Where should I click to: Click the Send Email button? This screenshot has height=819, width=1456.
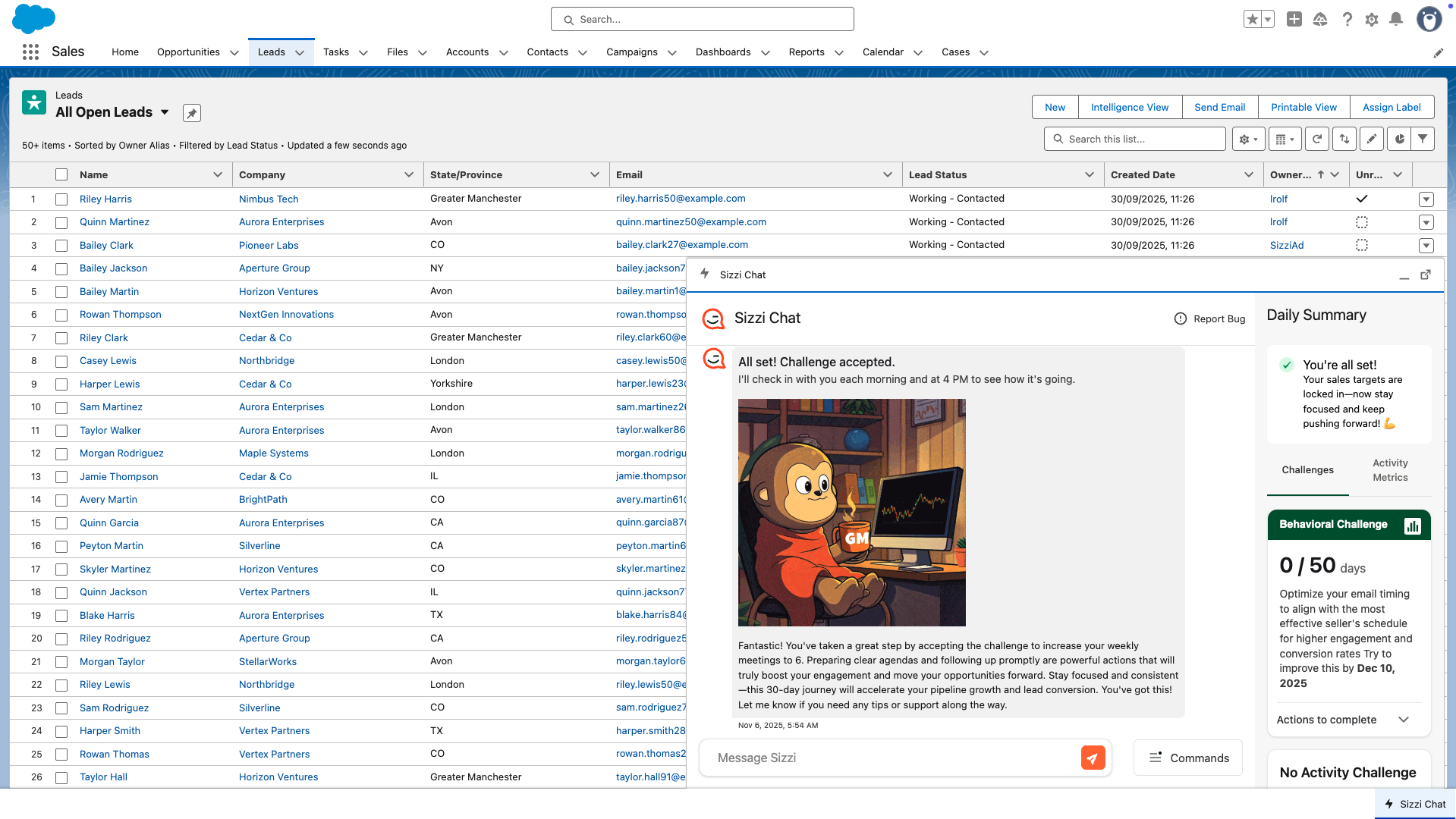click(1219, 107)
